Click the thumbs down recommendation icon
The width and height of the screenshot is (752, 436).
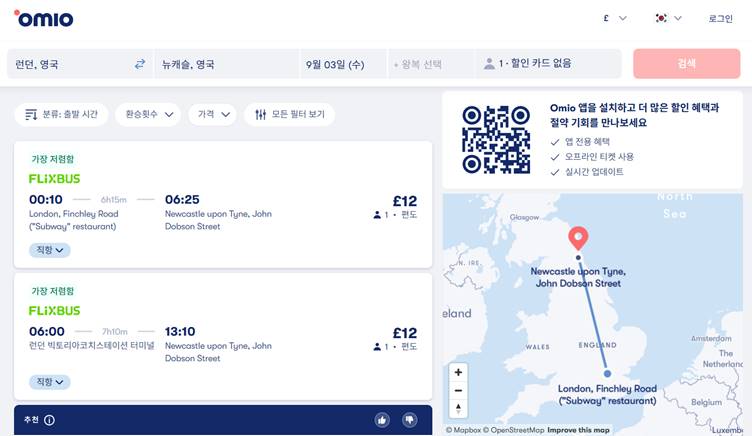[x=409, y=420]
